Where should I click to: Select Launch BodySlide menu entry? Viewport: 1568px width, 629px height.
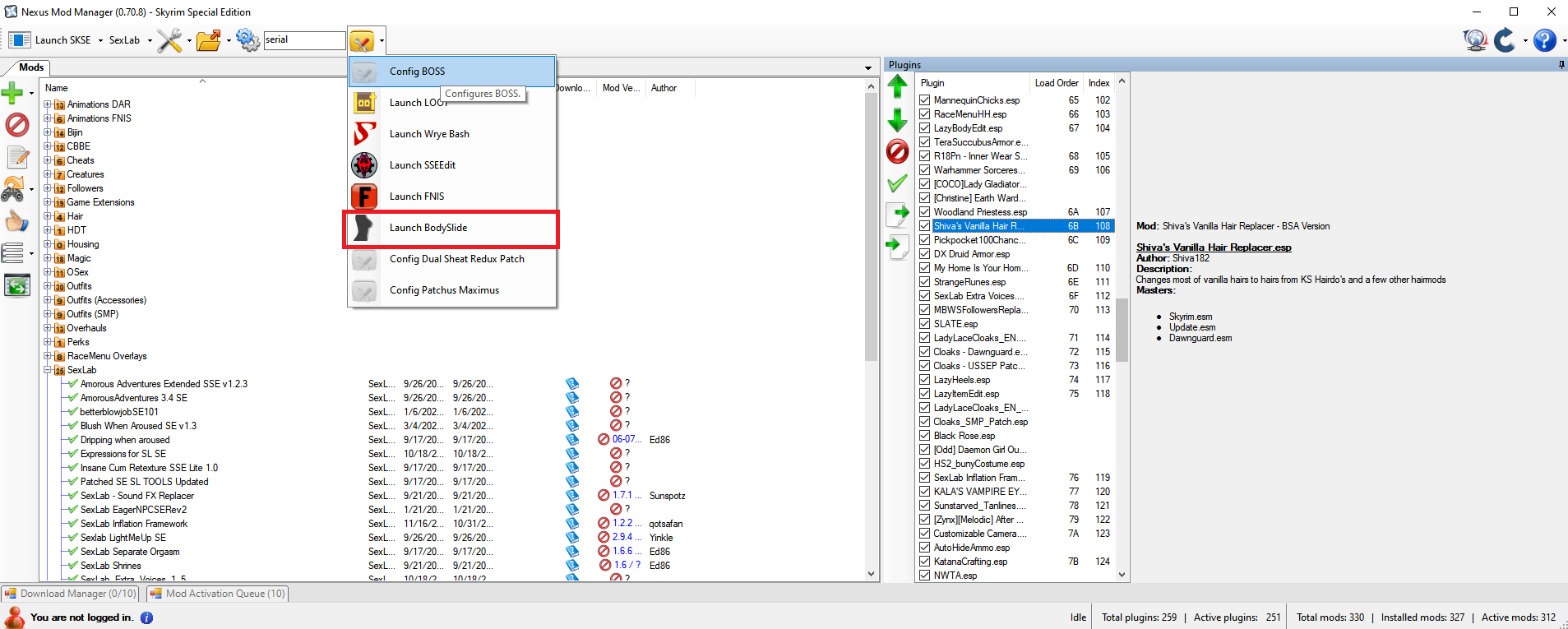(x=452, y=228)
